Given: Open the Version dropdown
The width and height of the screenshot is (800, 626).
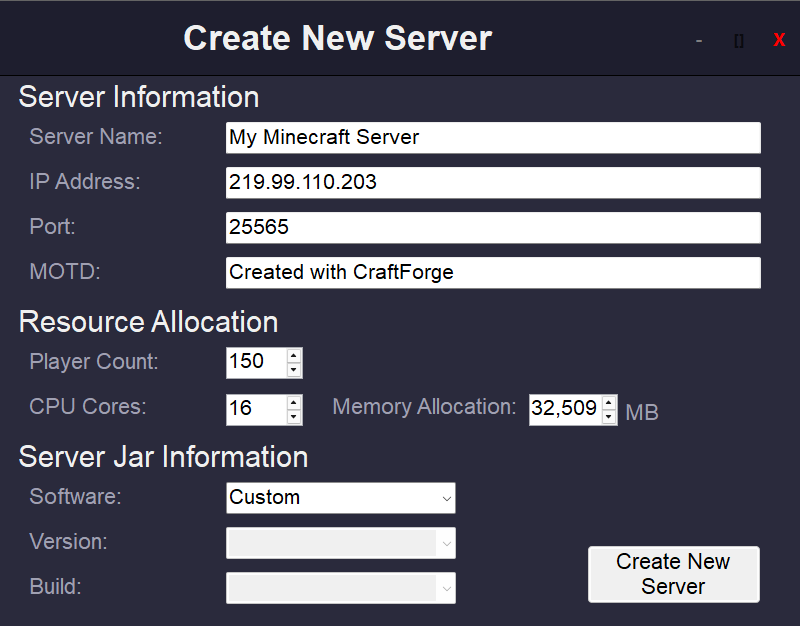Looking at the screenshot, I should coord(341,543).
